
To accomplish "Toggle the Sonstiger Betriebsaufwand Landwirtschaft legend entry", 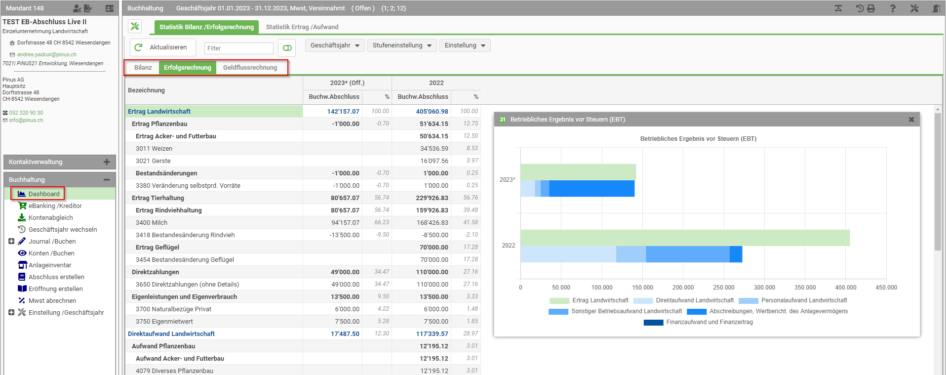I will pos(615,311).
